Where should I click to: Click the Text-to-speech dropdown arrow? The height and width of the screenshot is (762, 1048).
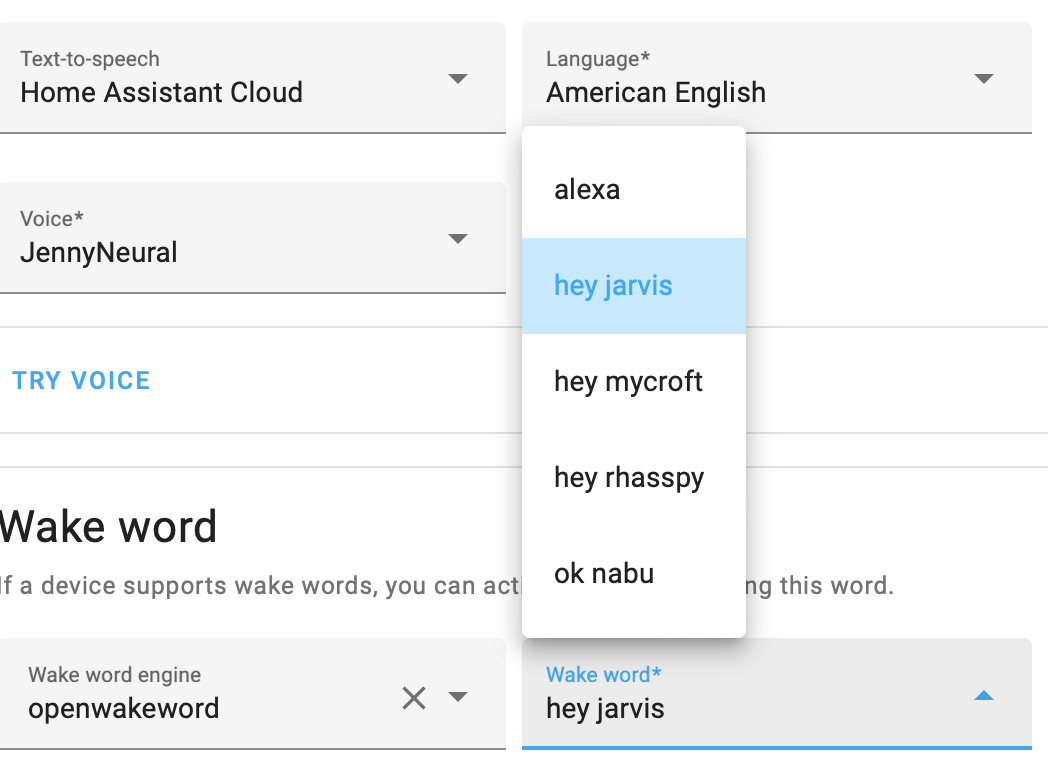[458, 78]
